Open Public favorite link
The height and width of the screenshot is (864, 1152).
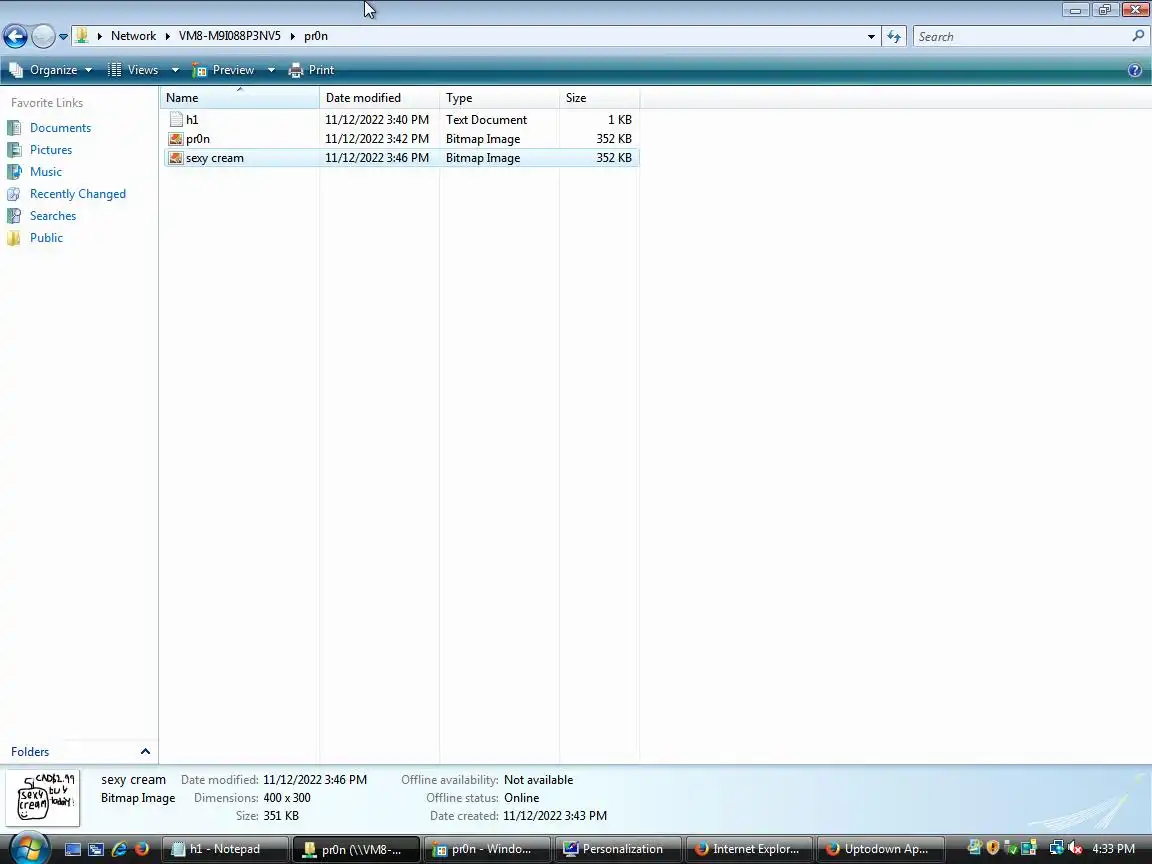[46, 238]
